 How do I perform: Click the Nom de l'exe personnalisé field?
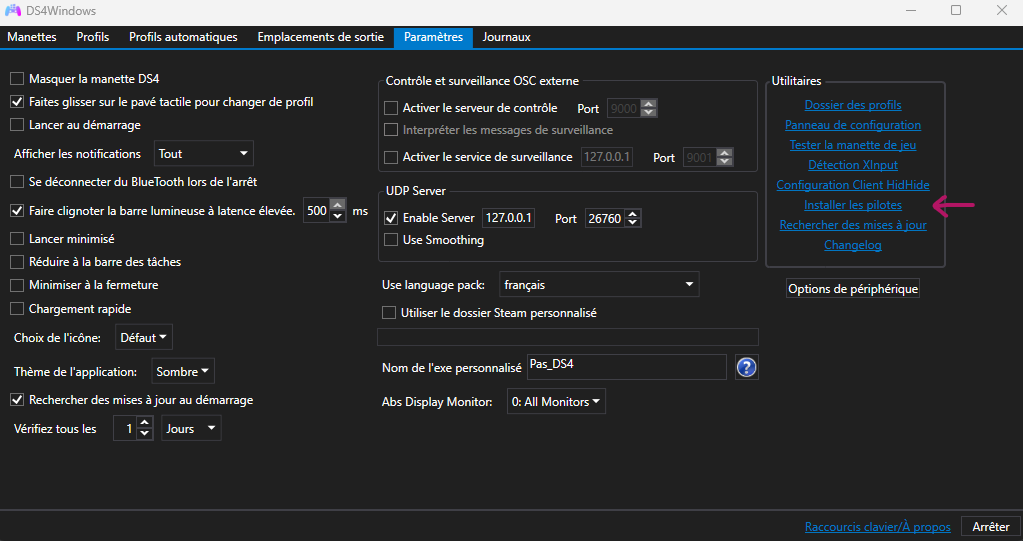[x=625, y=367]
